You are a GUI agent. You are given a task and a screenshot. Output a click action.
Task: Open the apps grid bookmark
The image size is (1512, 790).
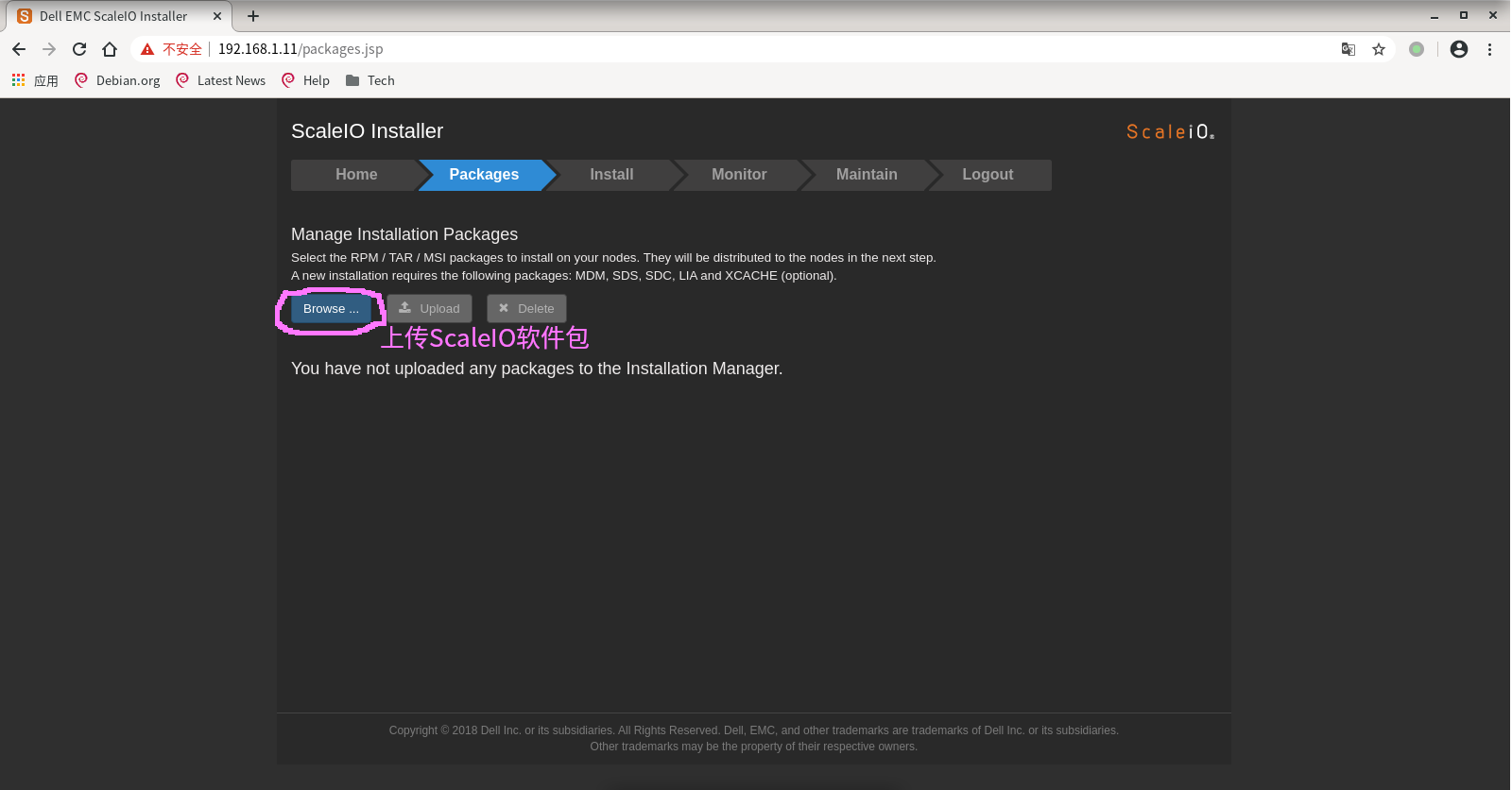34,80
